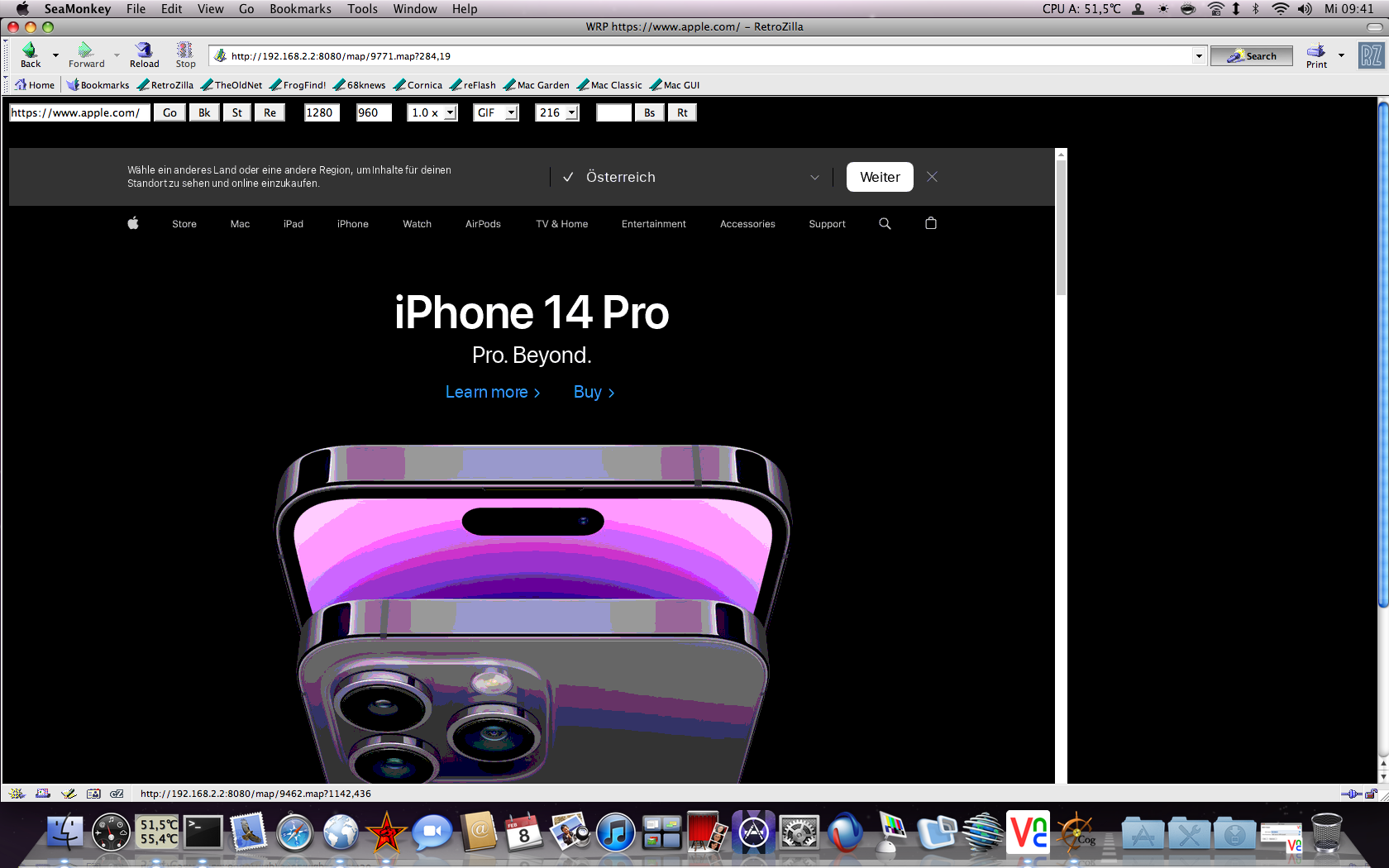Open the RetroZilla bookmark link
Viewport: 1389px width, 868px height.
pos(165,84)
